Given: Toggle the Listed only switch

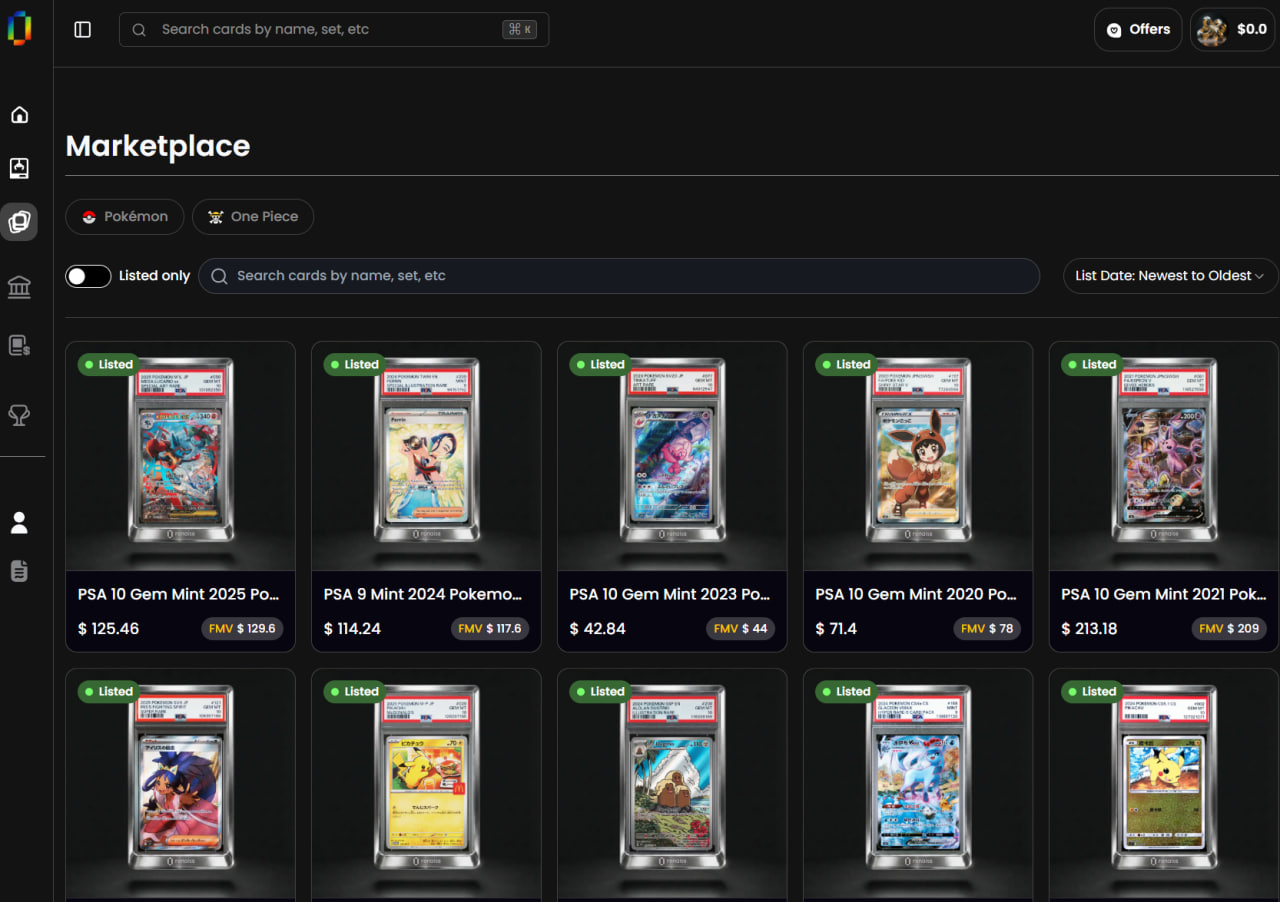Looking at the screenshot, I should click(88, 276).
